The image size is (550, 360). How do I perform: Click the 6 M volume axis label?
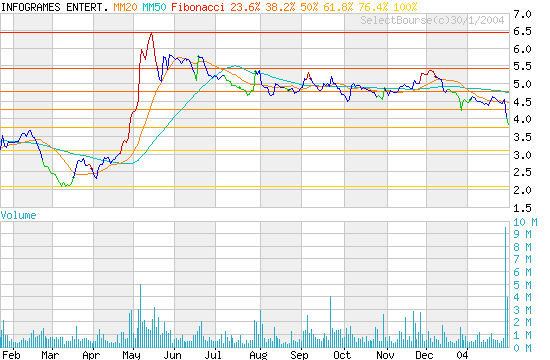coord(522,272)
